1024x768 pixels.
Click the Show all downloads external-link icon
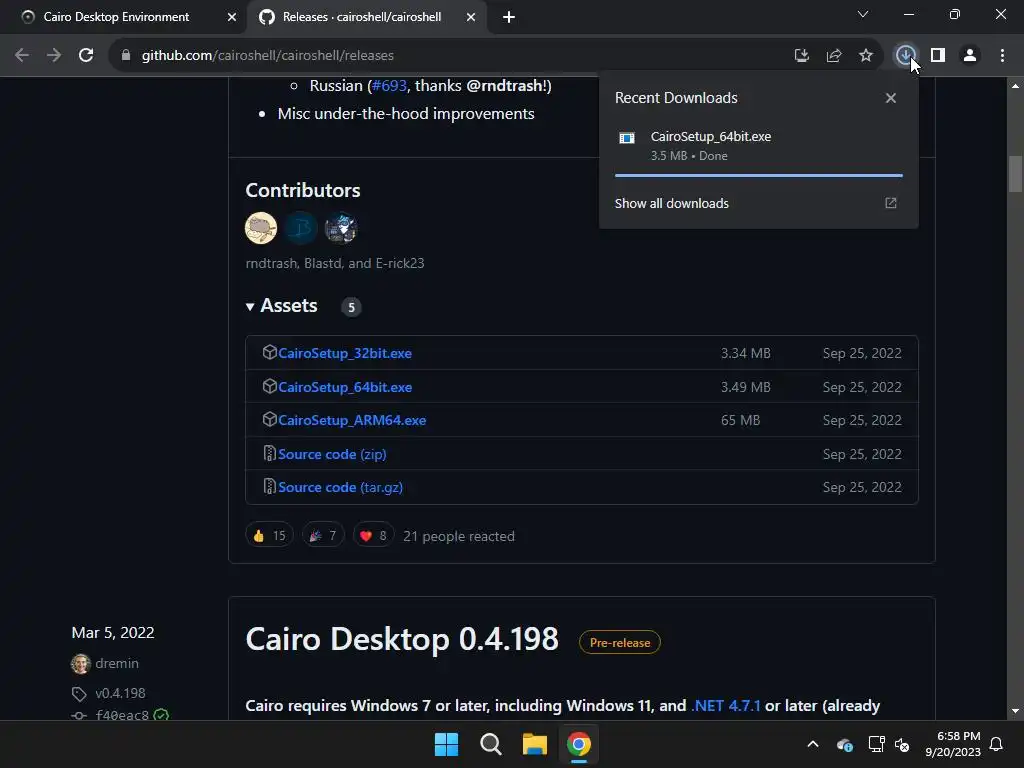891,203
